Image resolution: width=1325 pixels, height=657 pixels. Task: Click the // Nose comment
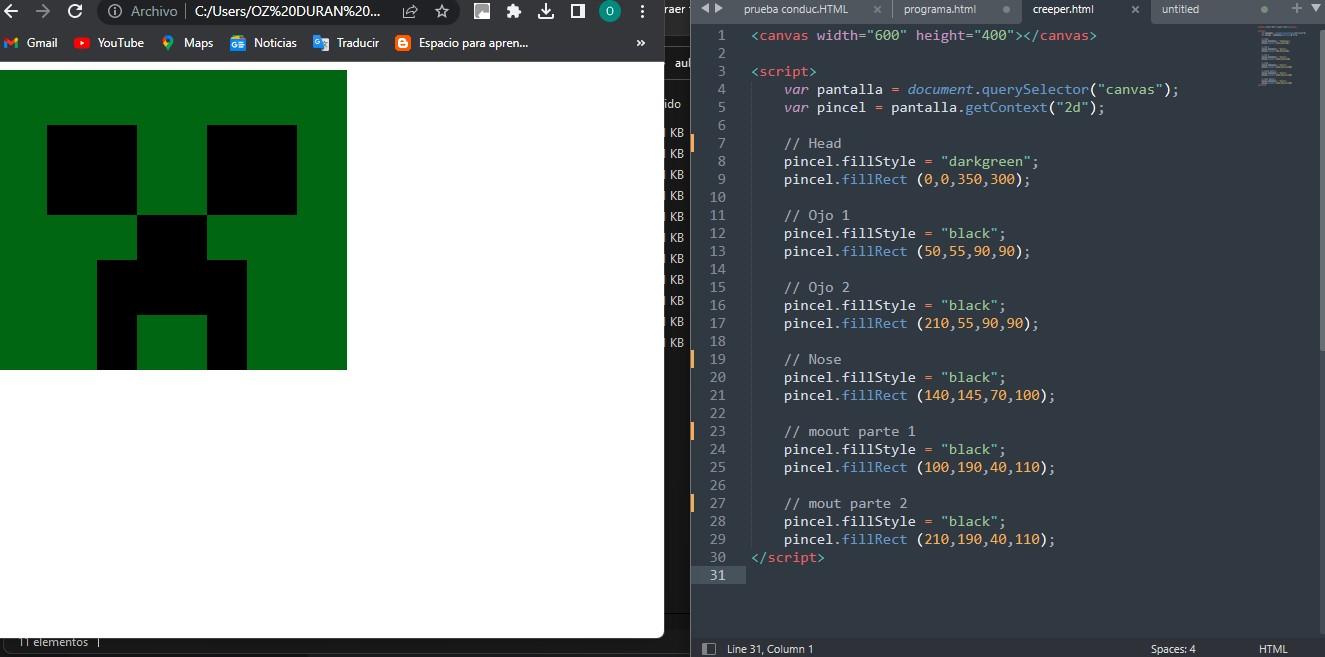pos(813,359)
